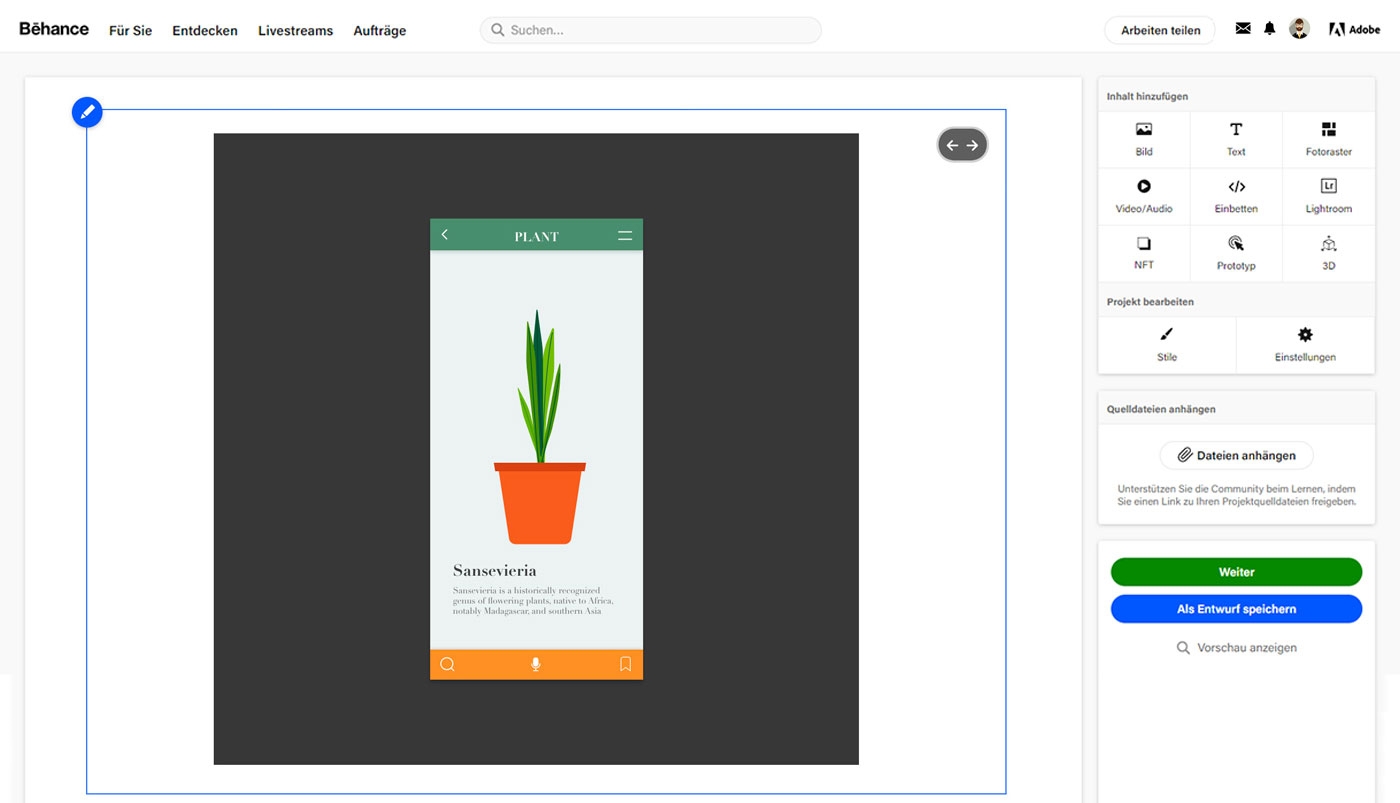Add a Fotoraster photo grid
Viewport: 1400px width, 803px height.
(x=1328, y=139)
